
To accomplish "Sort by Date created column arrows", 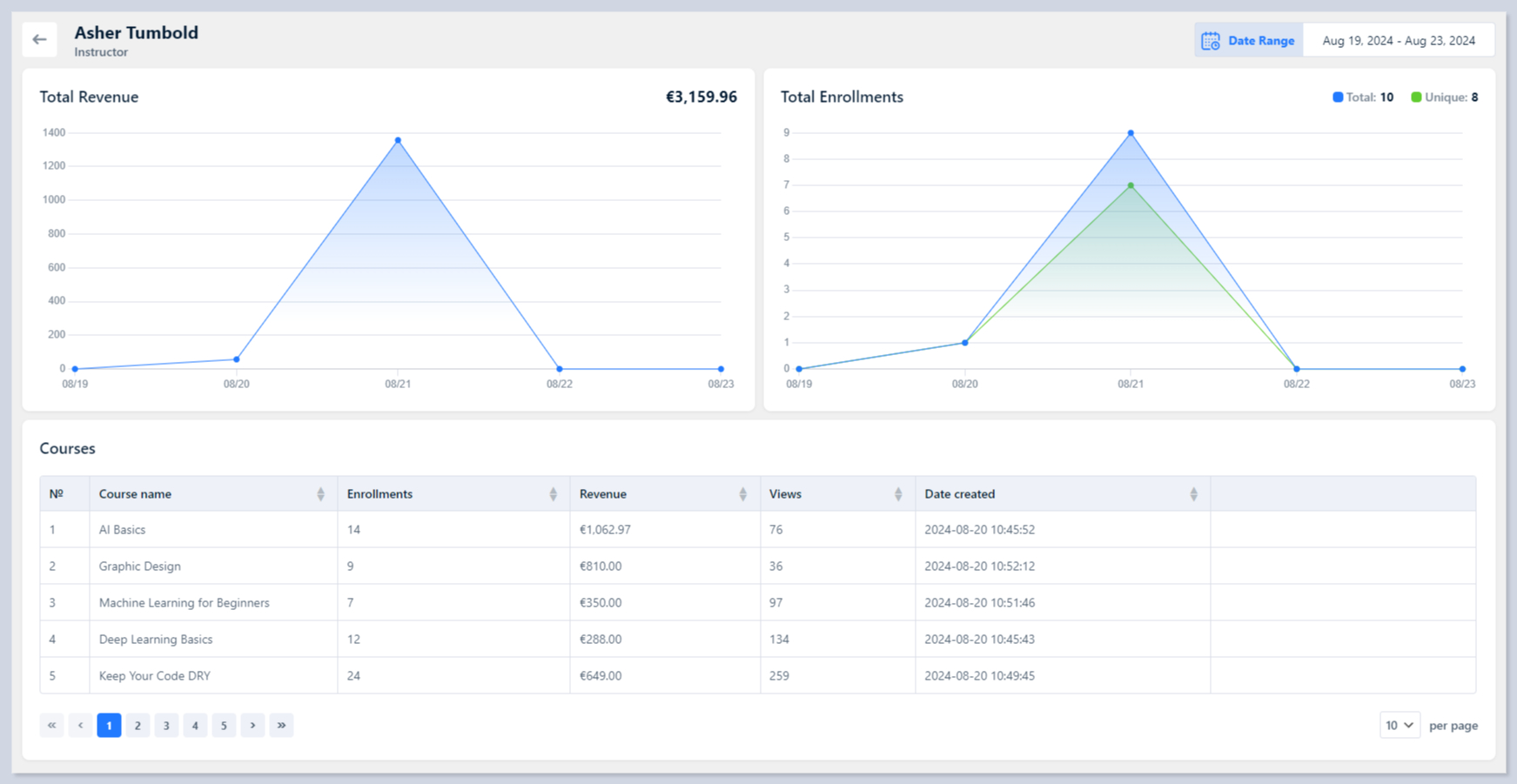I will coord(1193,494).
